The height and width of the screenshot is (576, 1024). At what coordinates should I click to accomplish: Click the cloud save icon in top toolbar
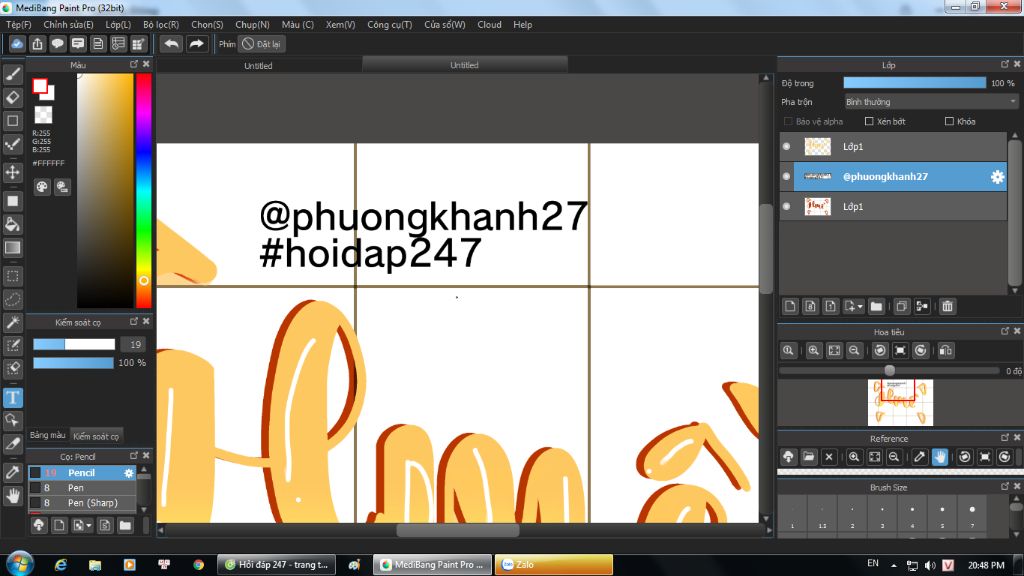coord(17,44)
